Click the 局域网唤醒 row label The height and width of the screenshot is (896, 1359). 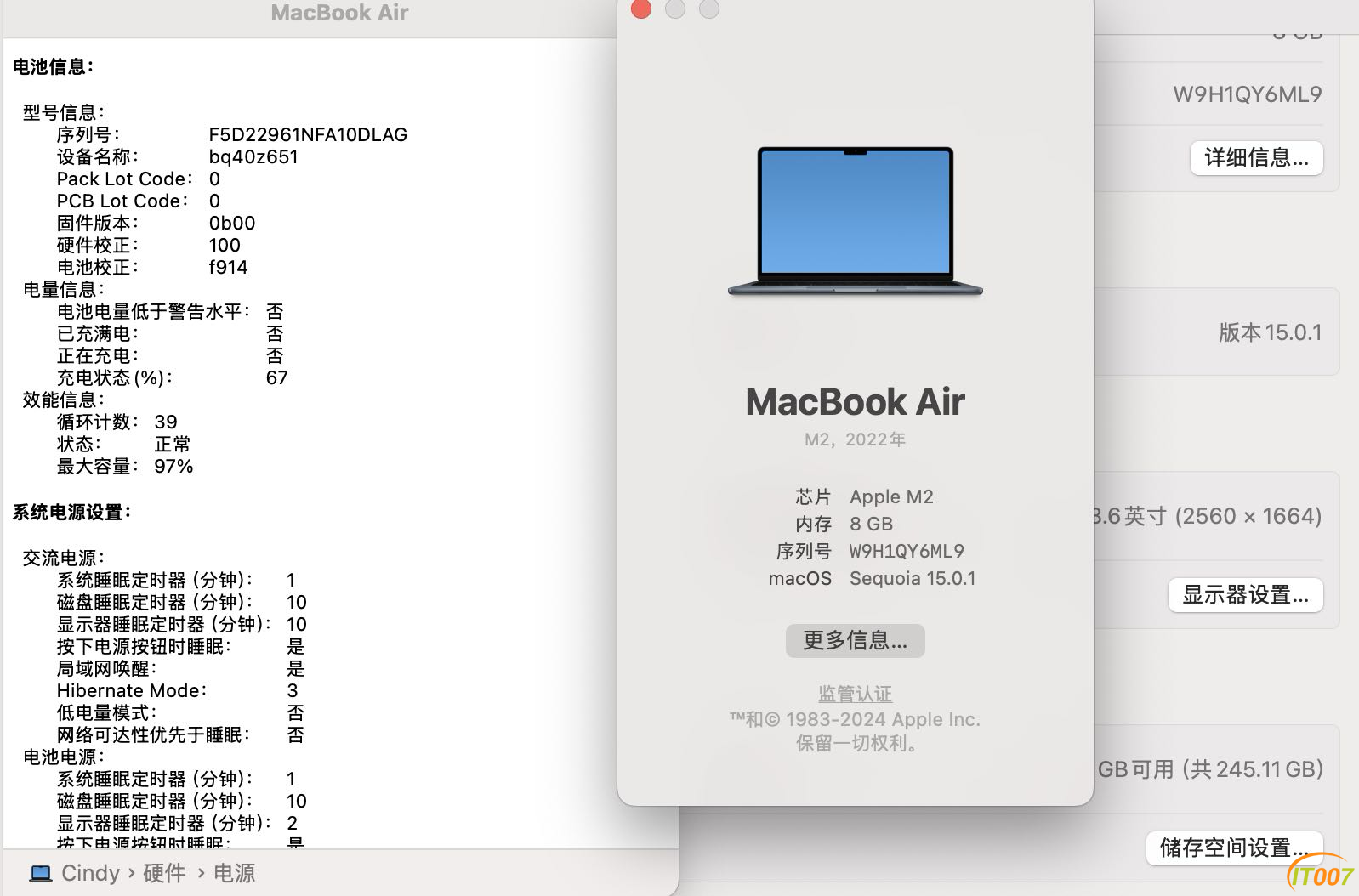pyautogui.click(x=106, y=668)
